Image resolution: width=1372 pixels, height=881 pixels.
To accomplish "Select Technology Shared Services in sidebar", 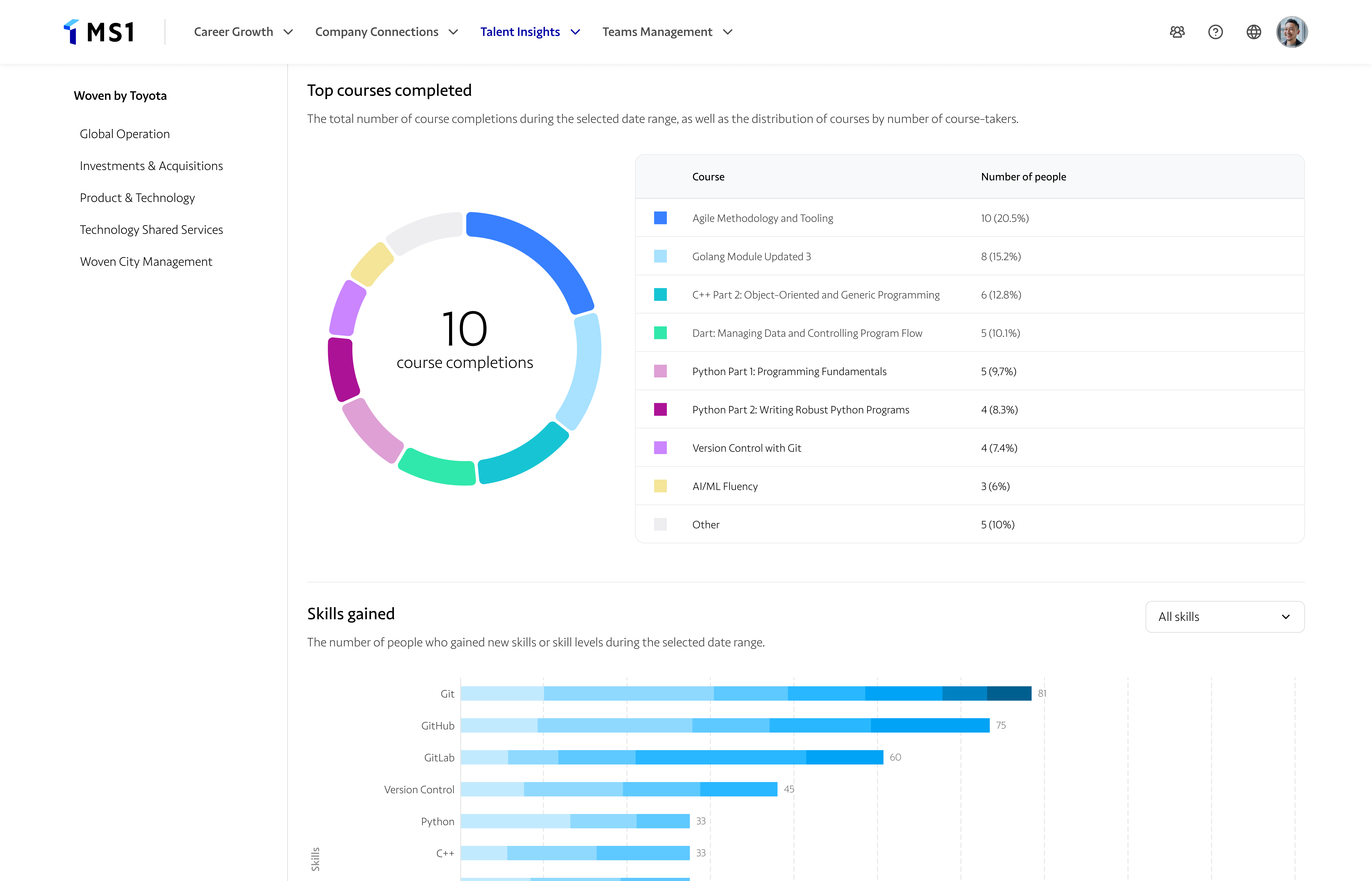I will (152, 230).
